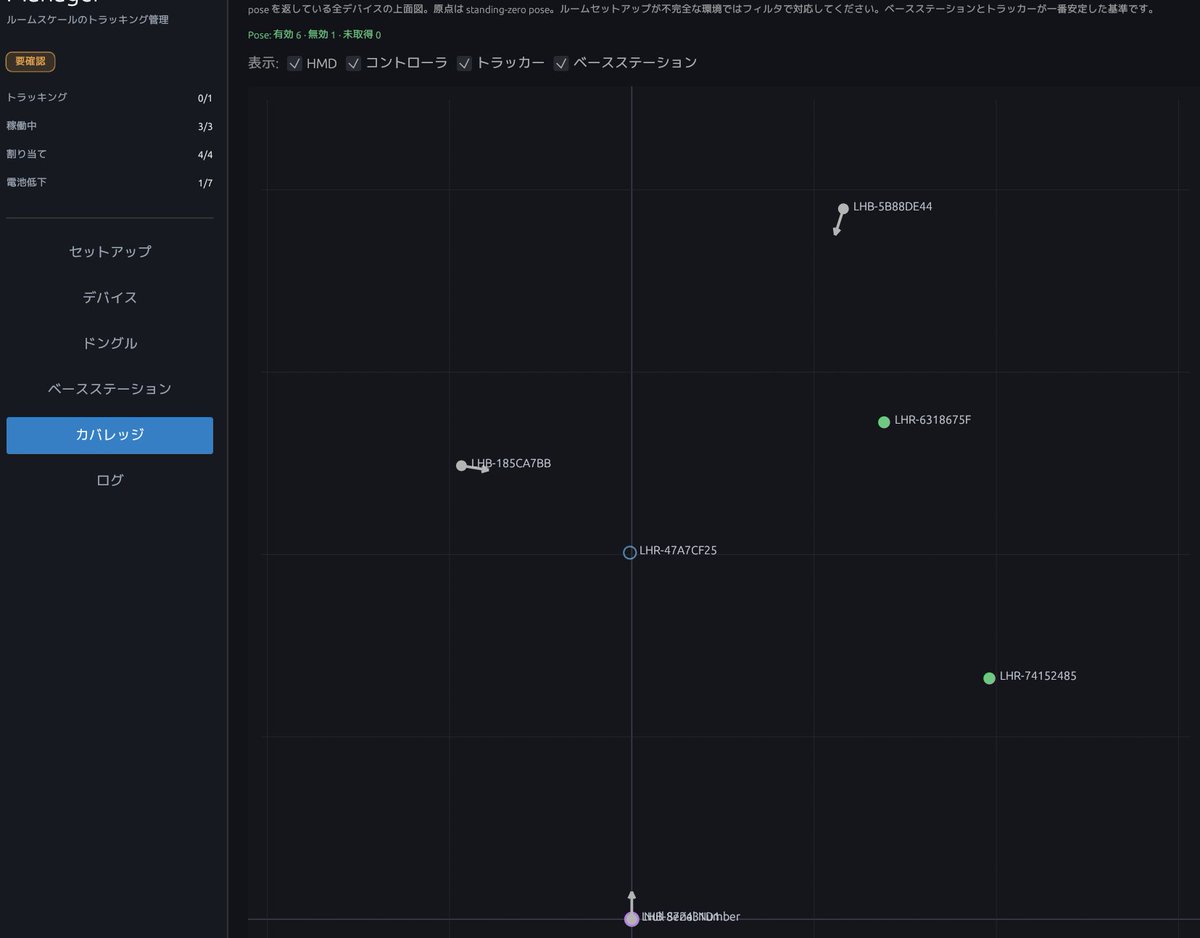Click the トラッキング 0/1 stat row

click(x=110, y=98)
